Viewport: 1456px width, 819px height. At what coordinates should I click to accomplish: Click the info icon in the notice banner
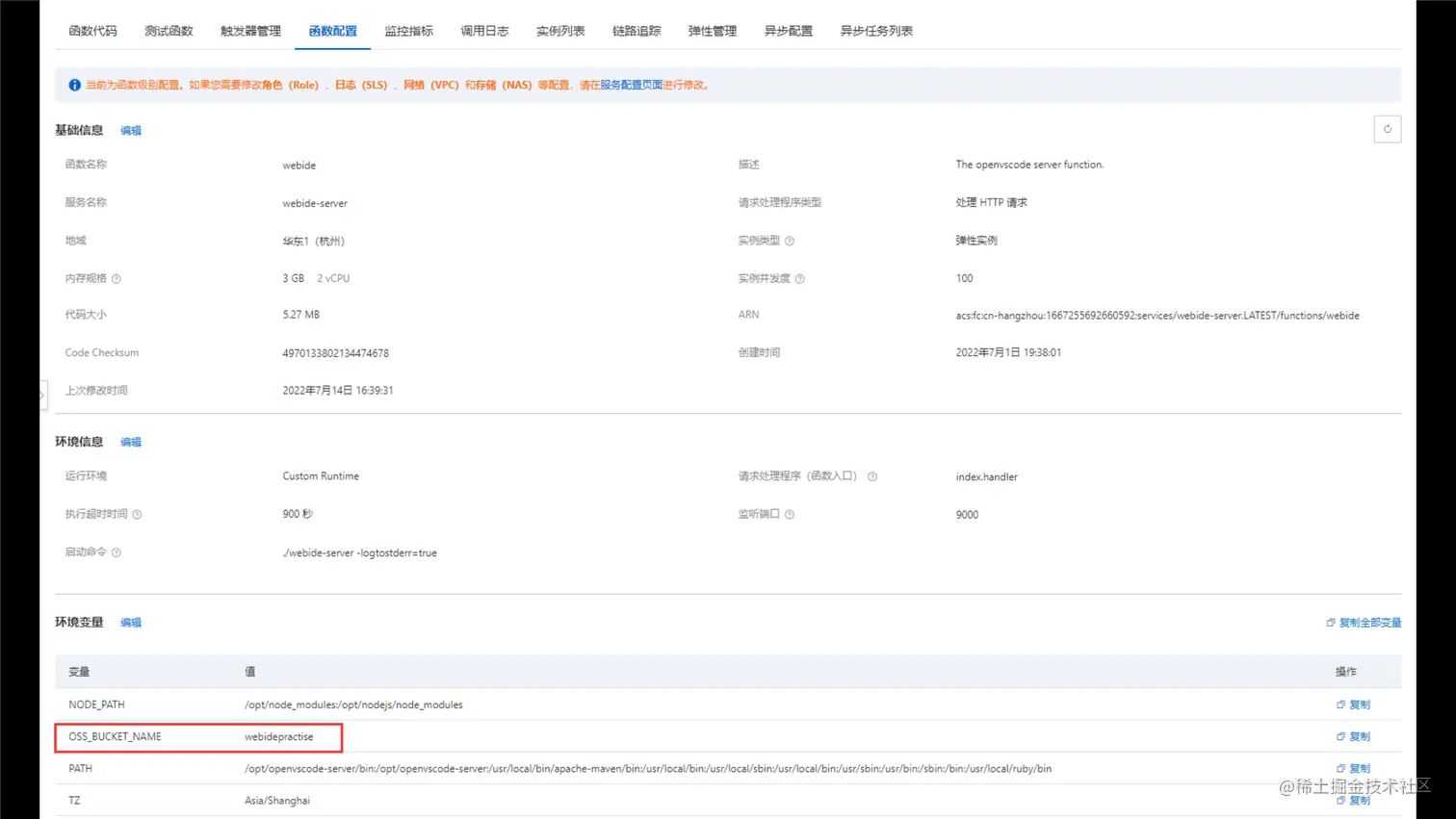74,85
